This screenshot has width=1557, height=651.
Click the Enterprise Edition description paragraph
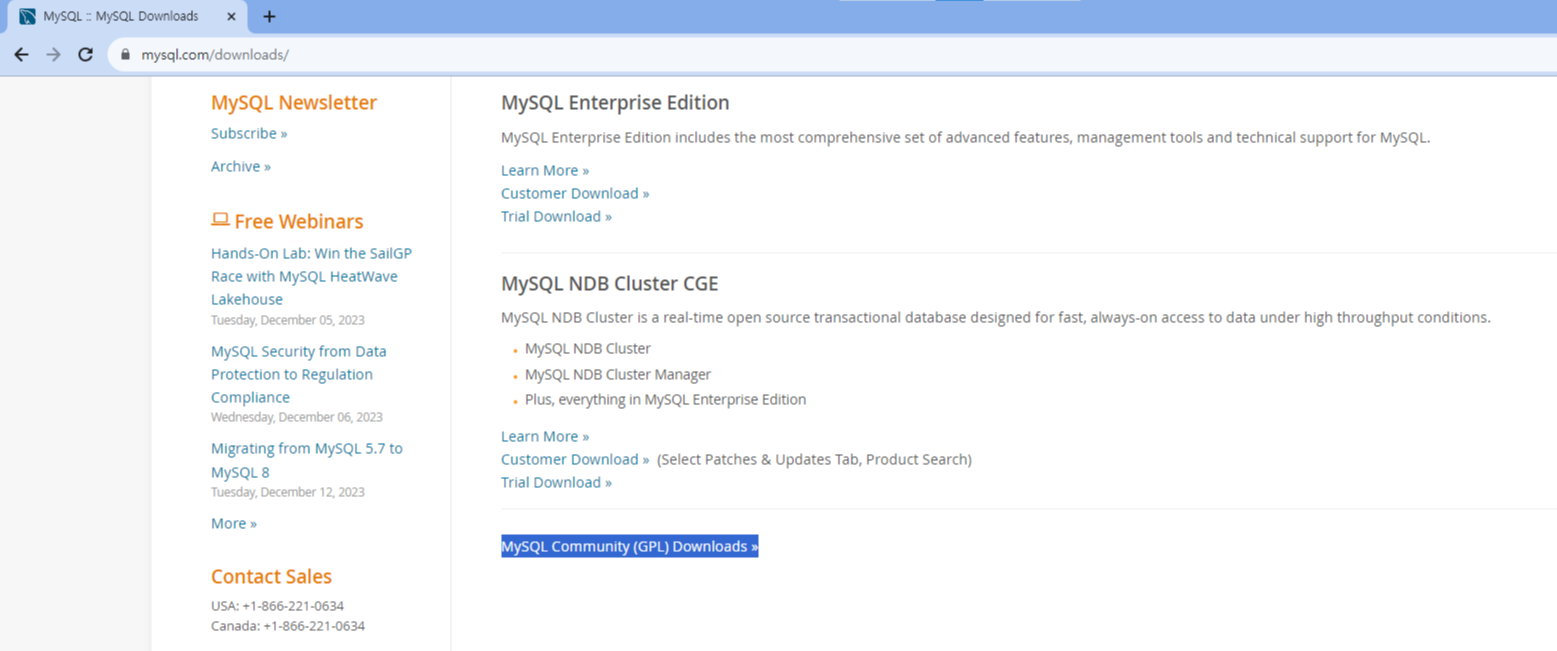pos(966,137)
